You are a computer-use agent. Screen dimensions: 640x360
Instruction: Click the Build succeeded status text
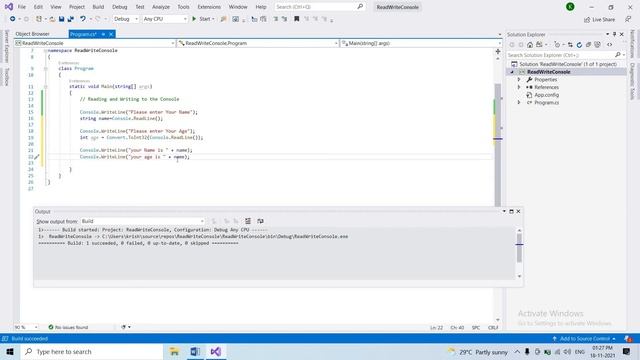click(29, 339)
